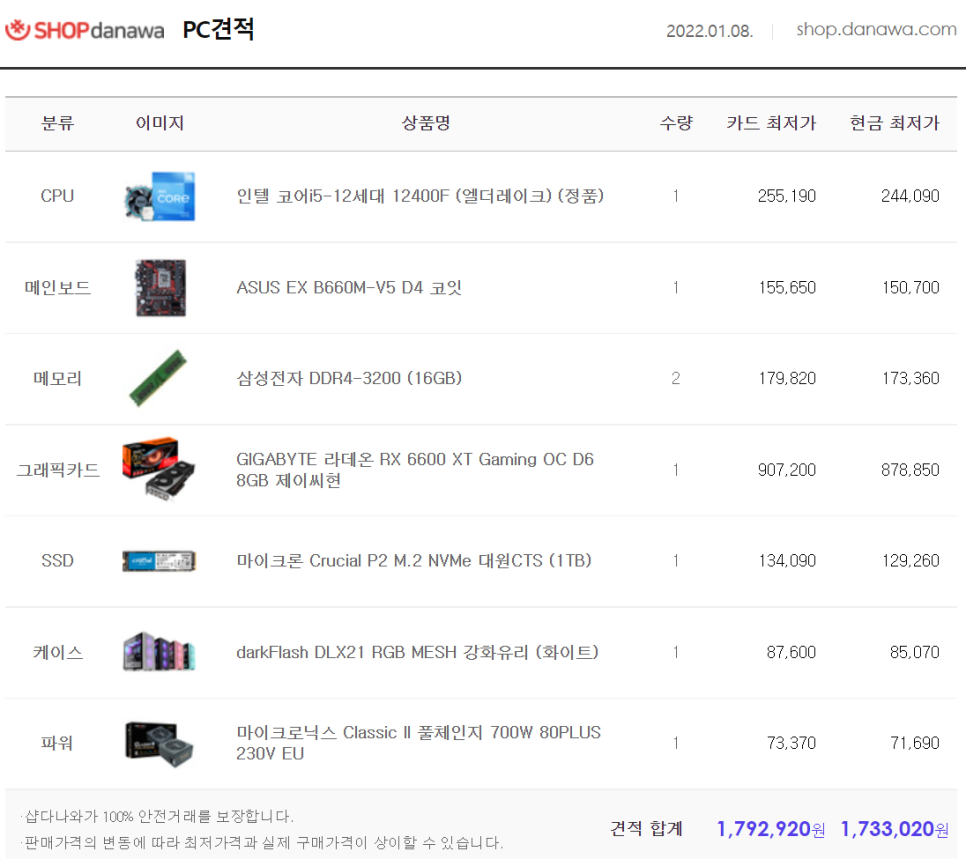
Task: Click the memory card price 179,820
Action: [x=787, y=378]
